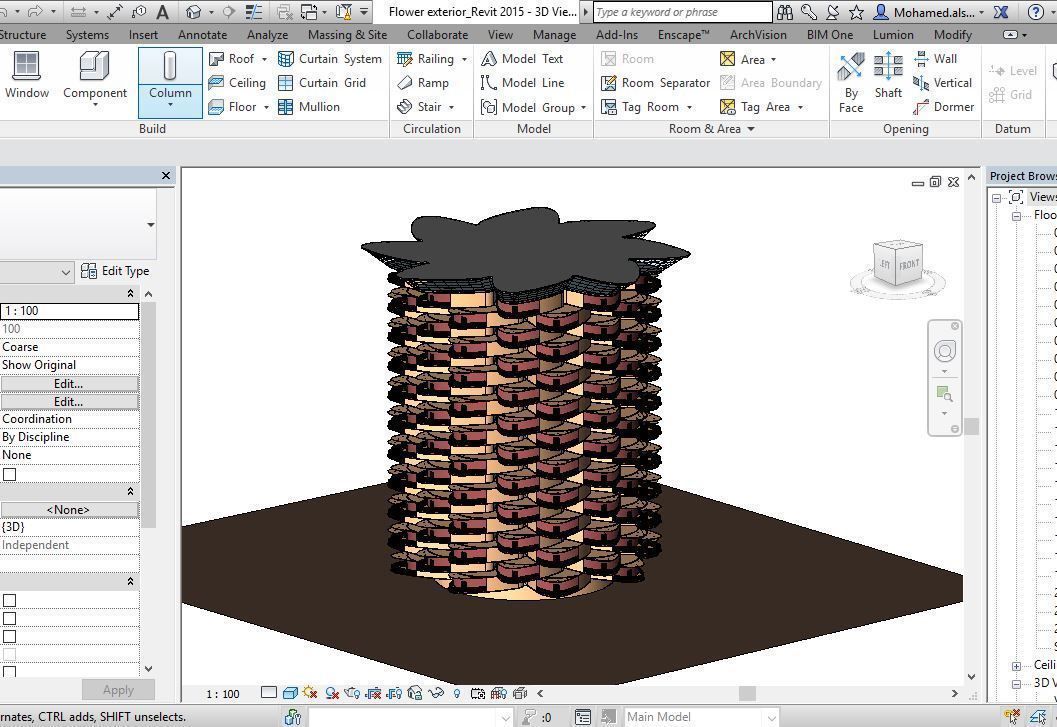Image resolution: width=1057 pixels, height=727 pixels.
Task: Click the Text tool in quick access toolbar
Action: (x=162, y=11)
